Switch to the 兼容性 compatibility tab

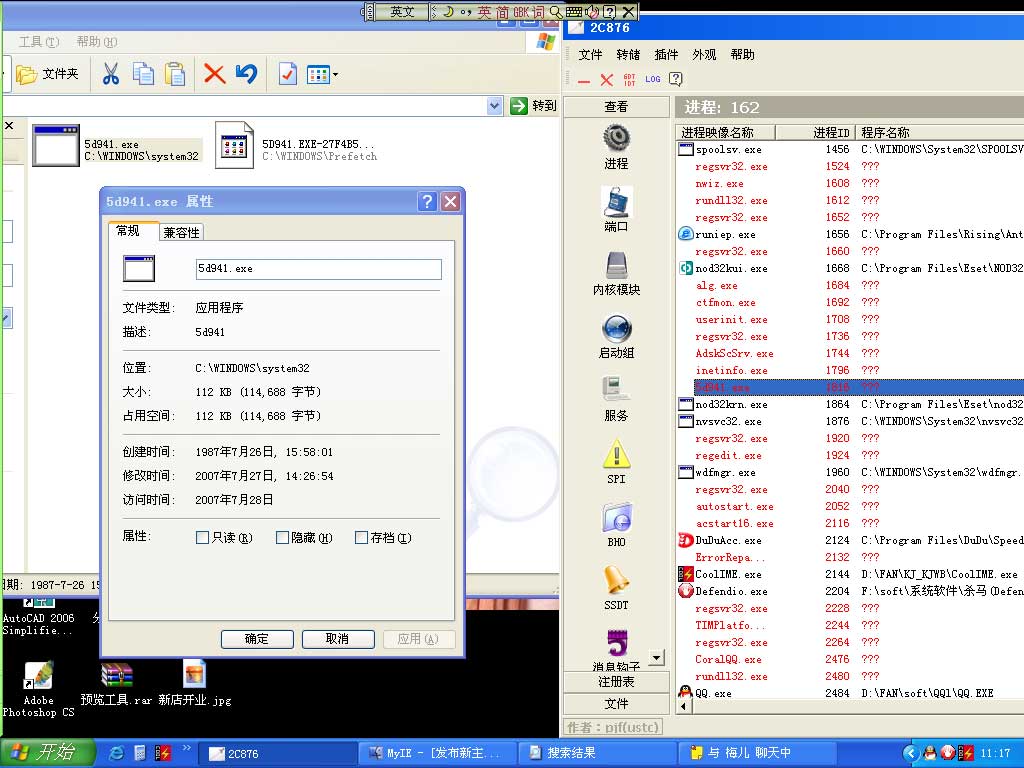pos(181,232)
